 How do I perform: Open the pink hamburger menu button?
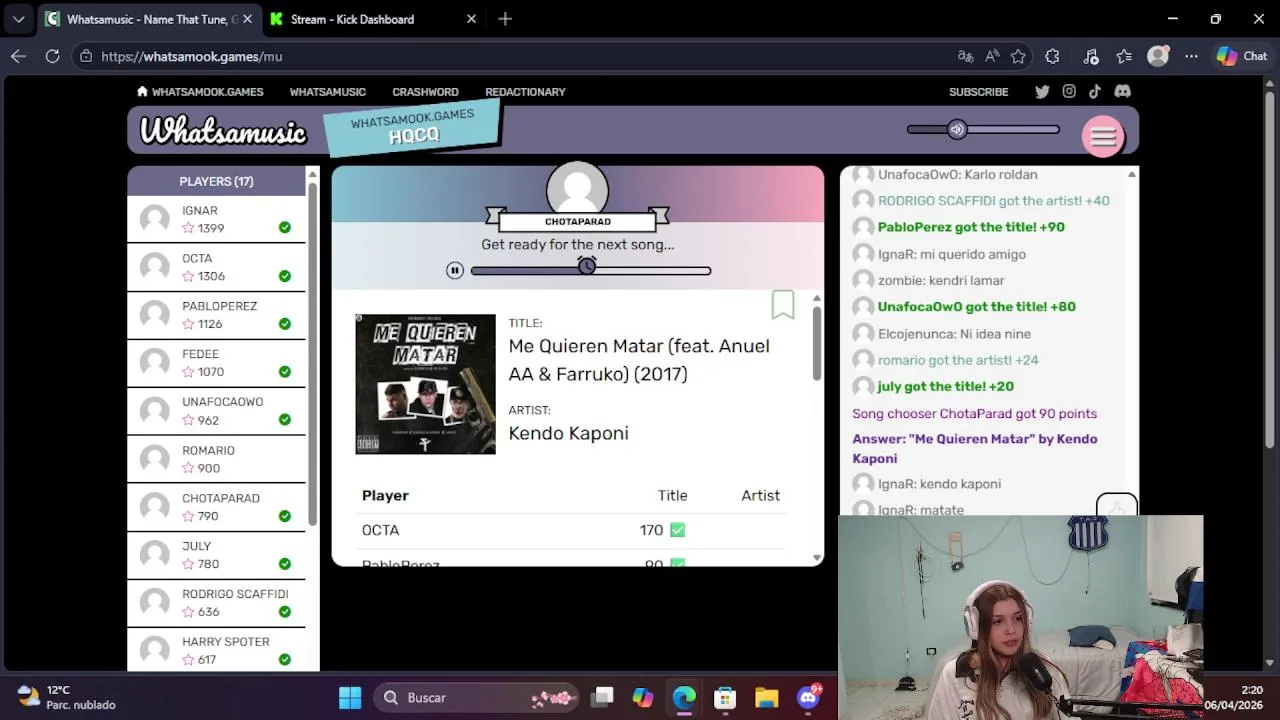(x=1103, y=137)
